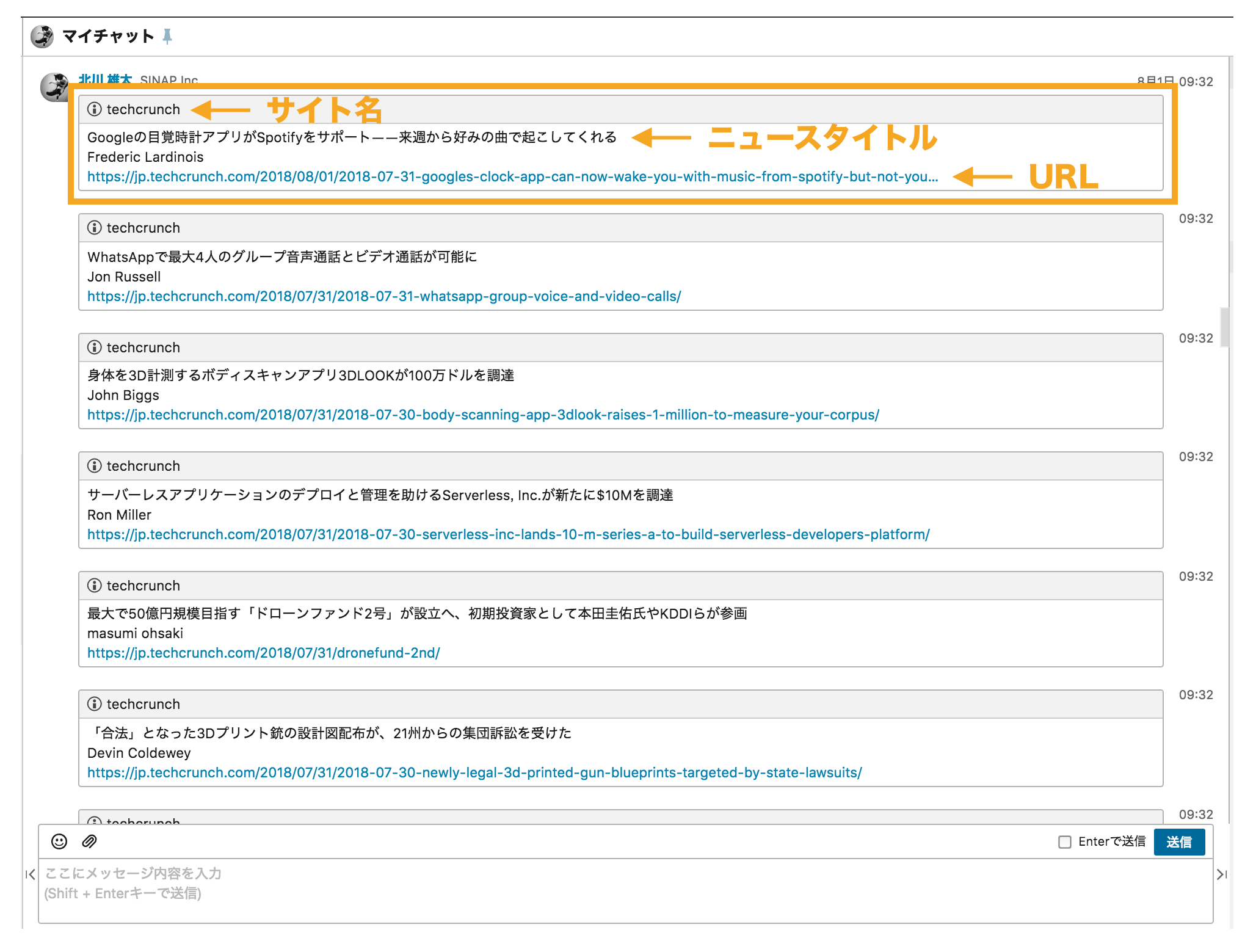Click the chat scrollbar thumb
This screenshot has width=1256, height=952.
click(x=1224, y=327)
